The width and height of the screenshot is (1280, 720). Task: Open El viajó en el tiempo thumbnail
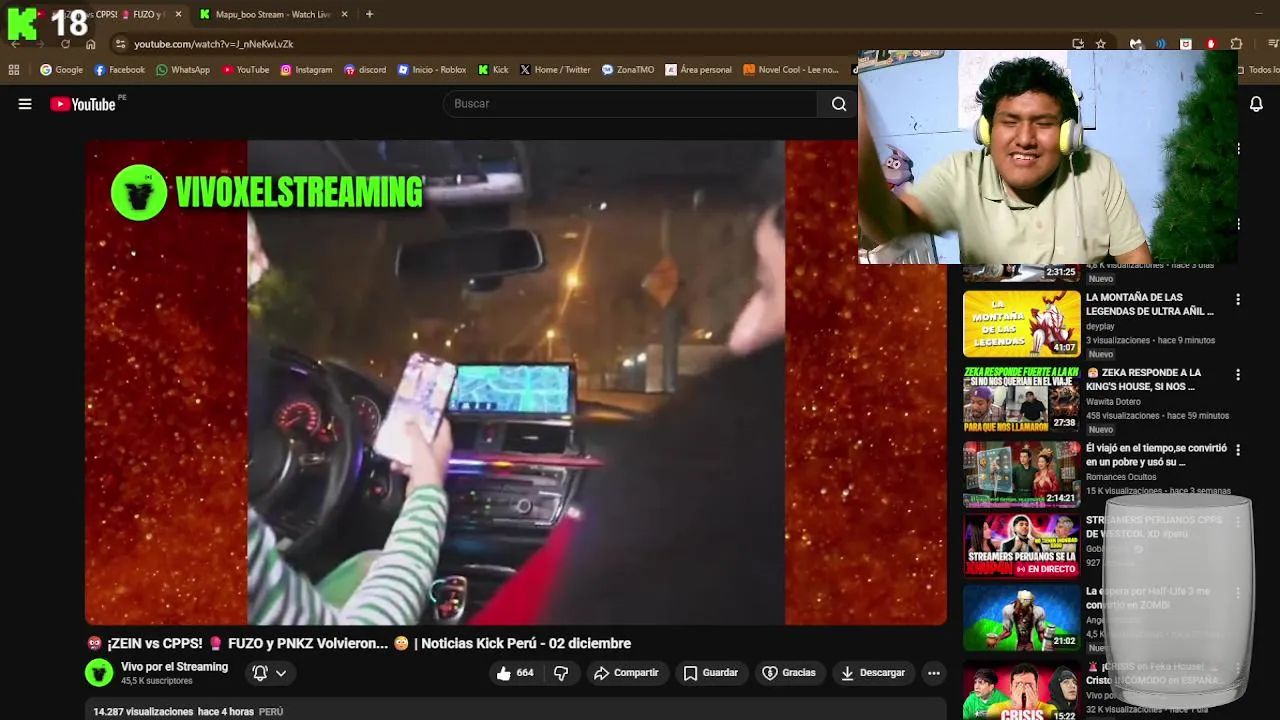[1021, 475]
